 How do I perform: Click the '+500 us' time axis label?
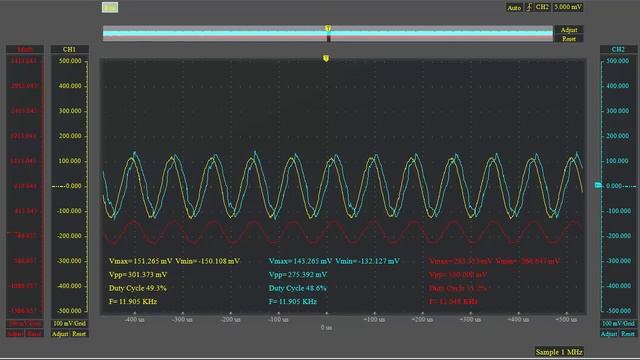point(566,320)
